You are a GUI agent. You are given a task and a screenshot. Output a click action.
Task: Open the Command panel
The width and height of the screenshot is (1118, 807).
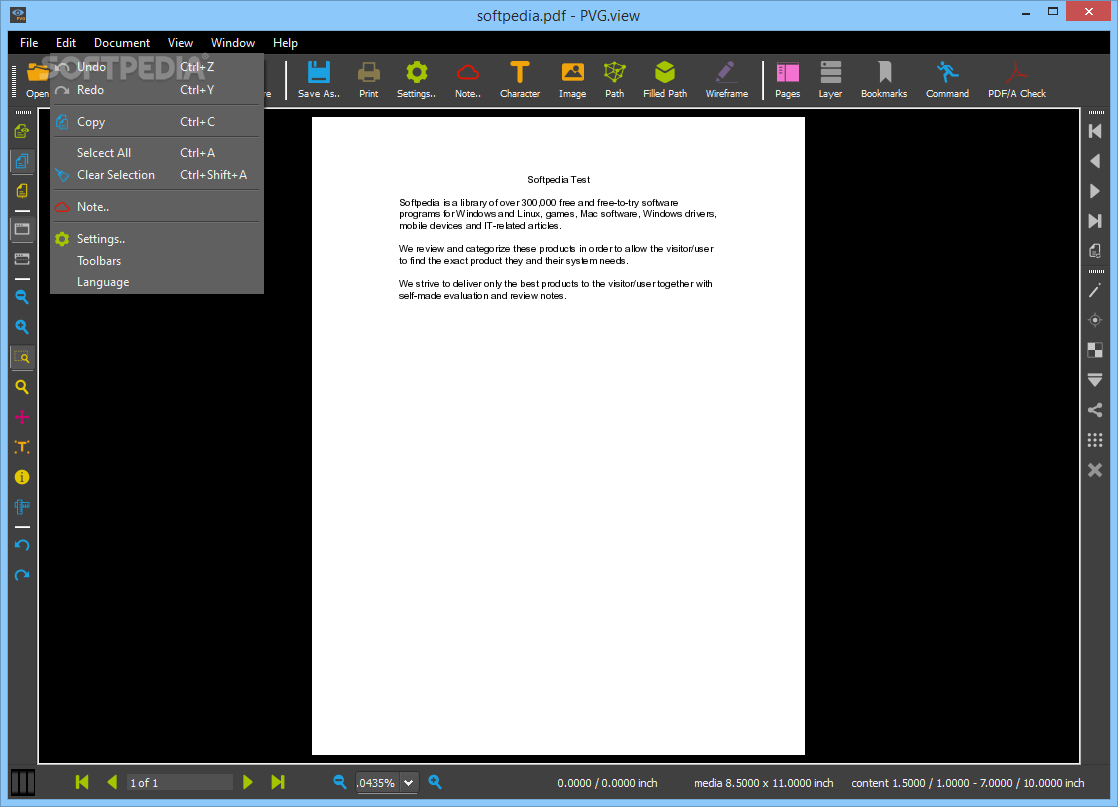(948, 79)
